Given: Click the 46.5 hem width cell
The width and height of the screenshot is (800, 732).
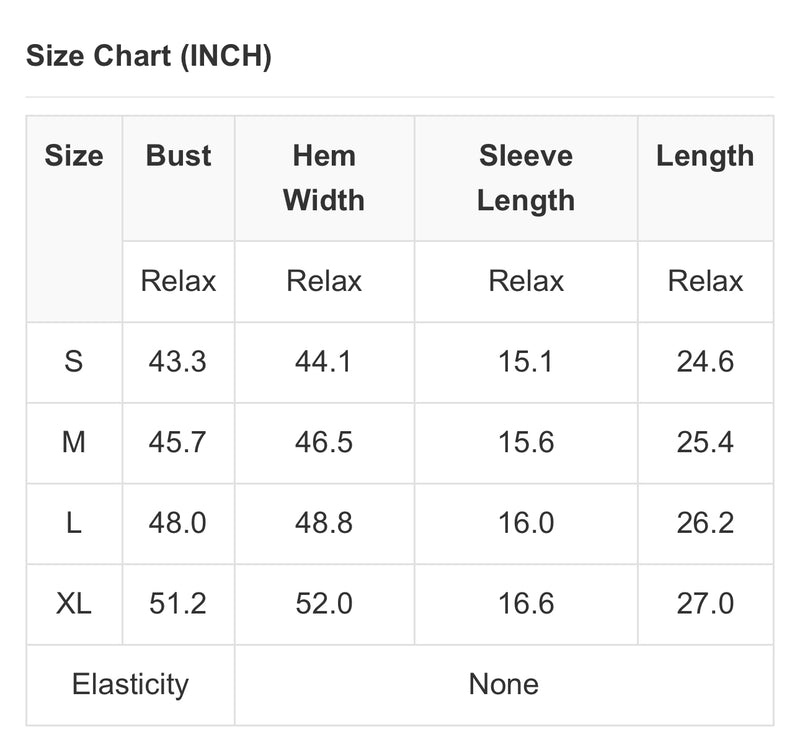Looking at the screenshot, I should coord(324,442).
